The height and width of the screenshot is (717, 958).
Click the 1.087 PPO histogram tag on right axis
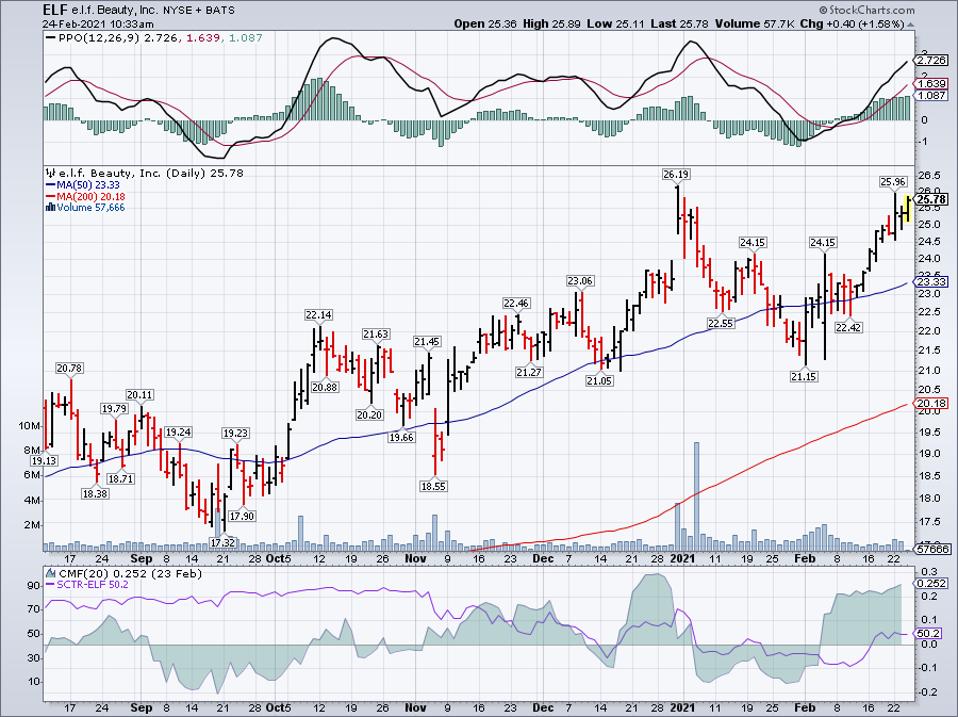pos(931,95)
